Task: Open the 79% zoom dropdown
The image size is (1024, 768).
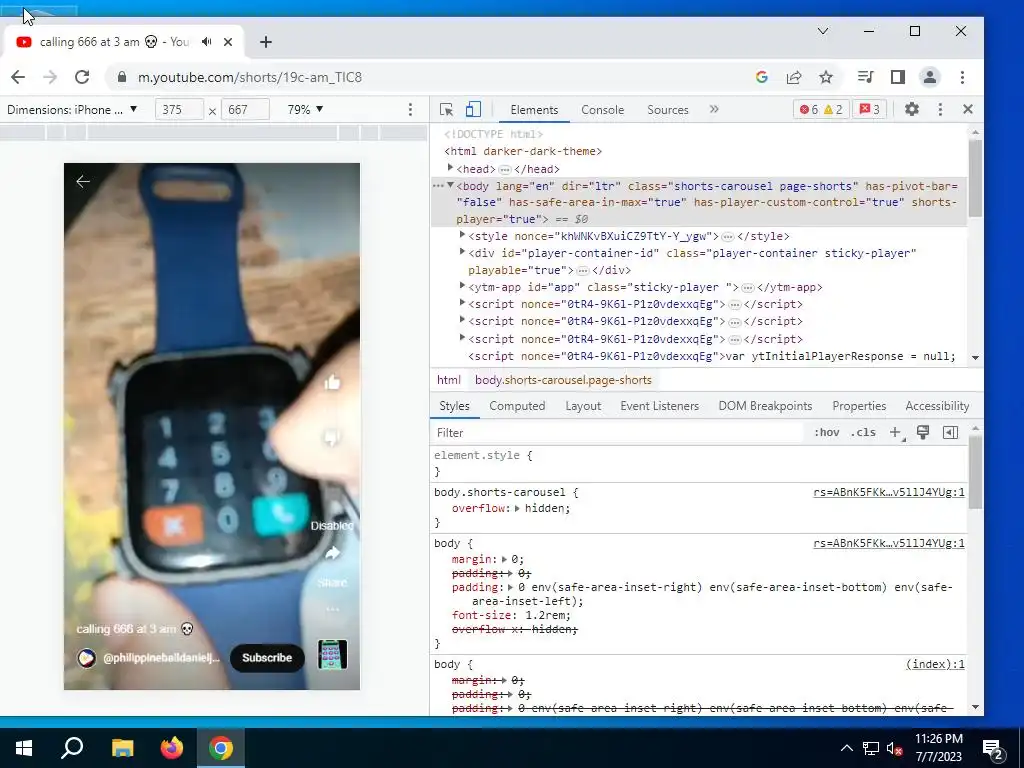Action: [x=305, y=110]
